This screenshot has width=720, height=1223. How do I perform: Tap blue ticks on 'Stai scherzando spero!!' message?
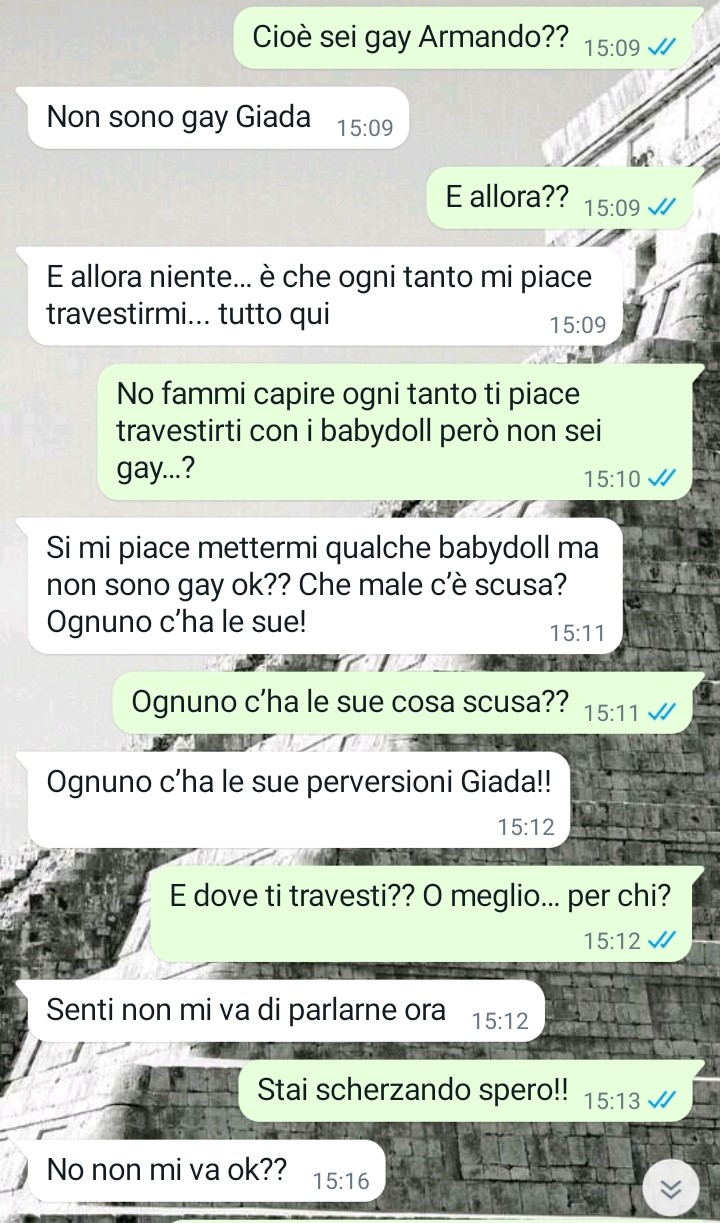(x=662, y=1100)
